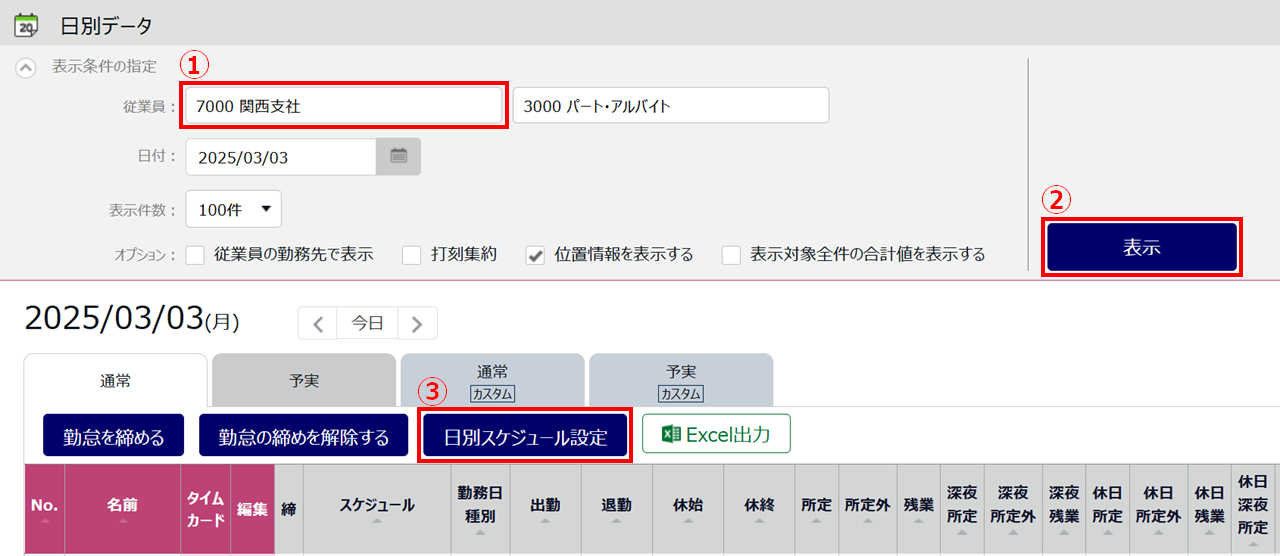Image resolution: width=1280 pixels, height=556 pixels.
Task: Go to next day with right chevron
Action: [x=417, y=323]
